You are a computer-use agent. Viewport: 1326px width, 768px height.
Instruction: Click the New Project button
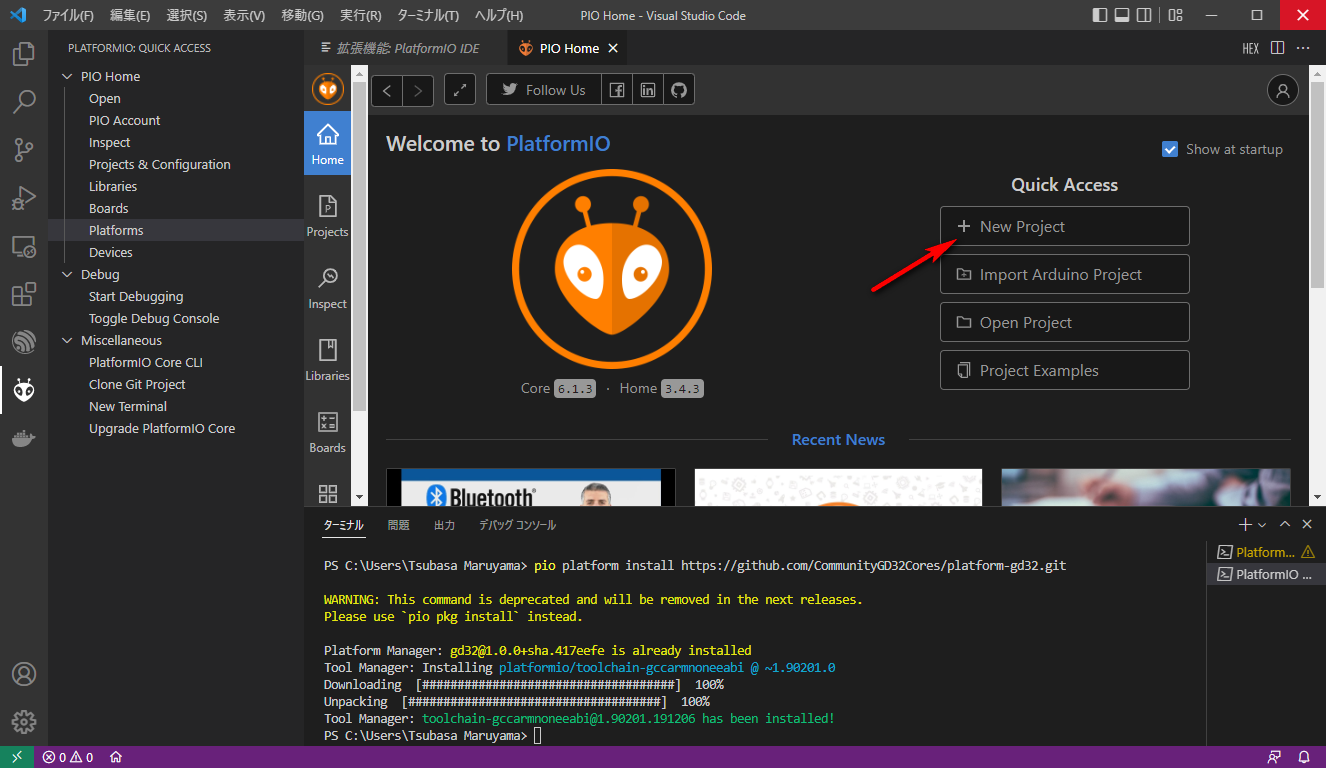(1064, 226)
